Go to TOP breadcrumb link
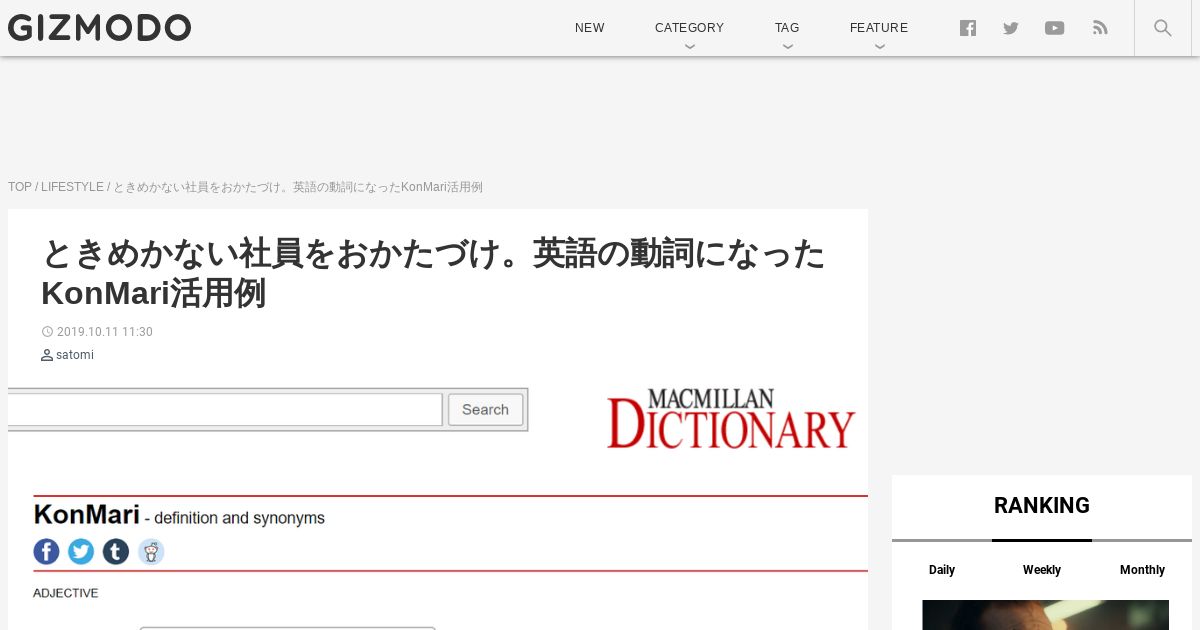 point(20,187)
